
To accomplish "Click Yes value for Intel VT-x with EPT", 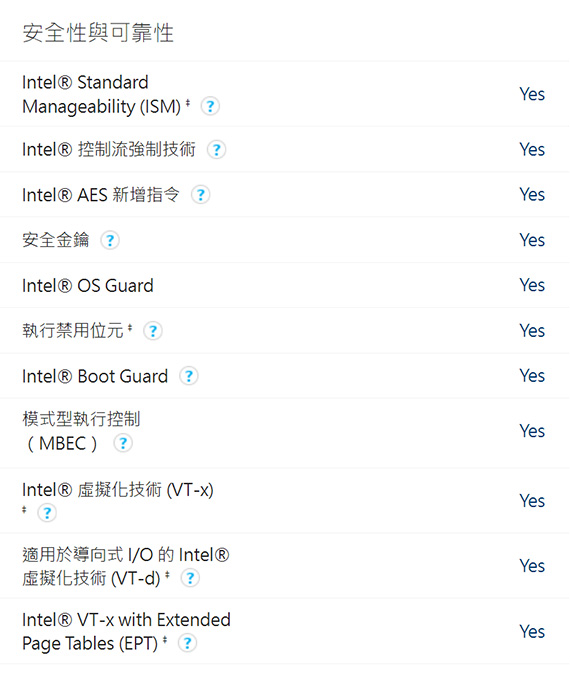I will [532, 631].
